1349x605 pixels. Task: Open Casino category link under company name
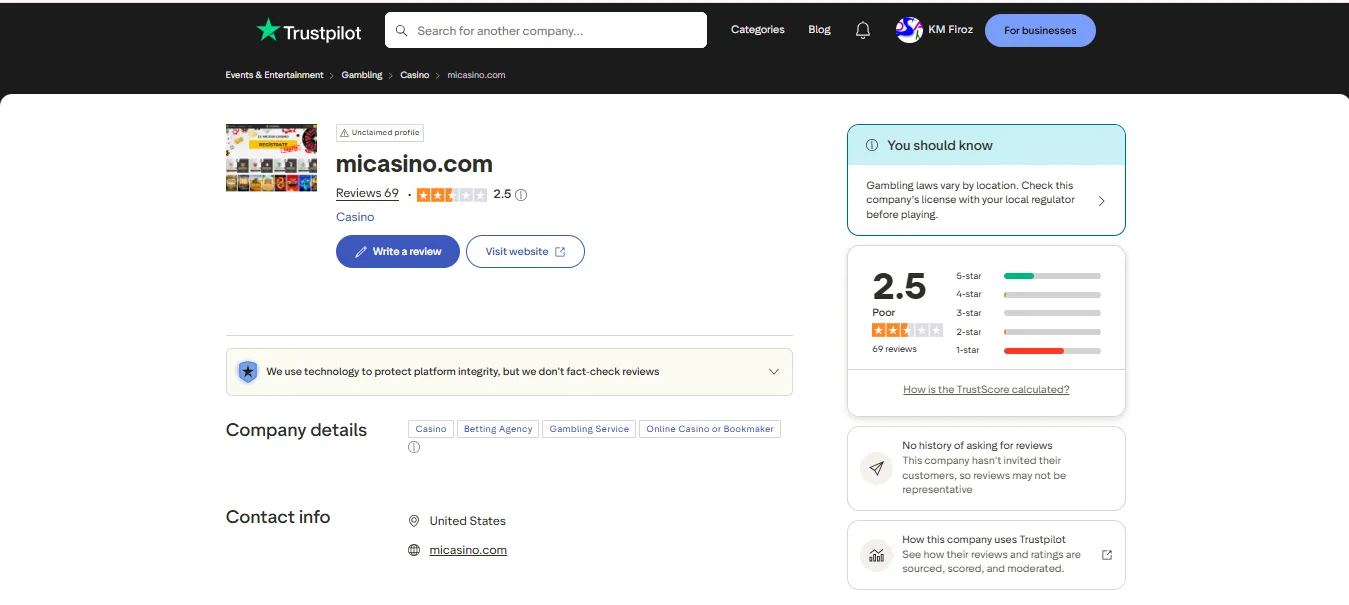click(x=355, y=217)
